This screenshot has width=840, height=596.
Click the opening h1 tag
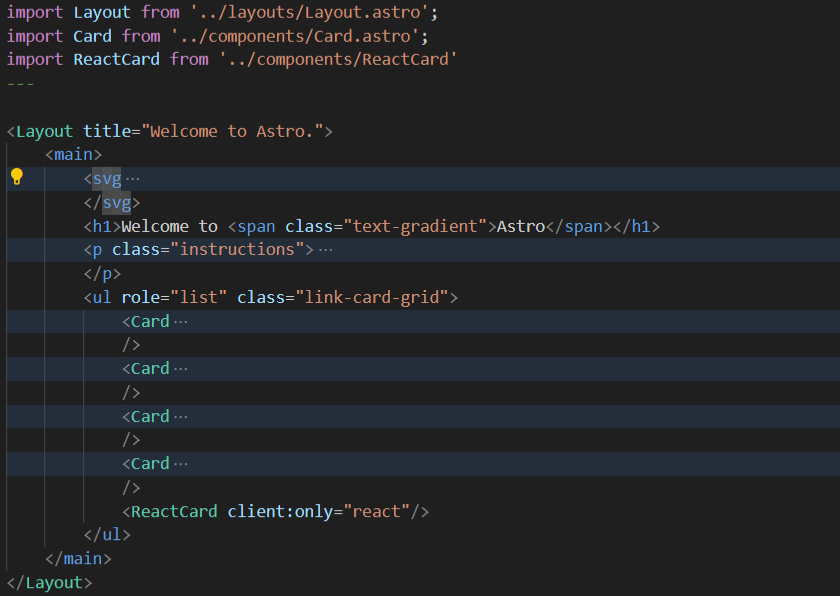102,227
